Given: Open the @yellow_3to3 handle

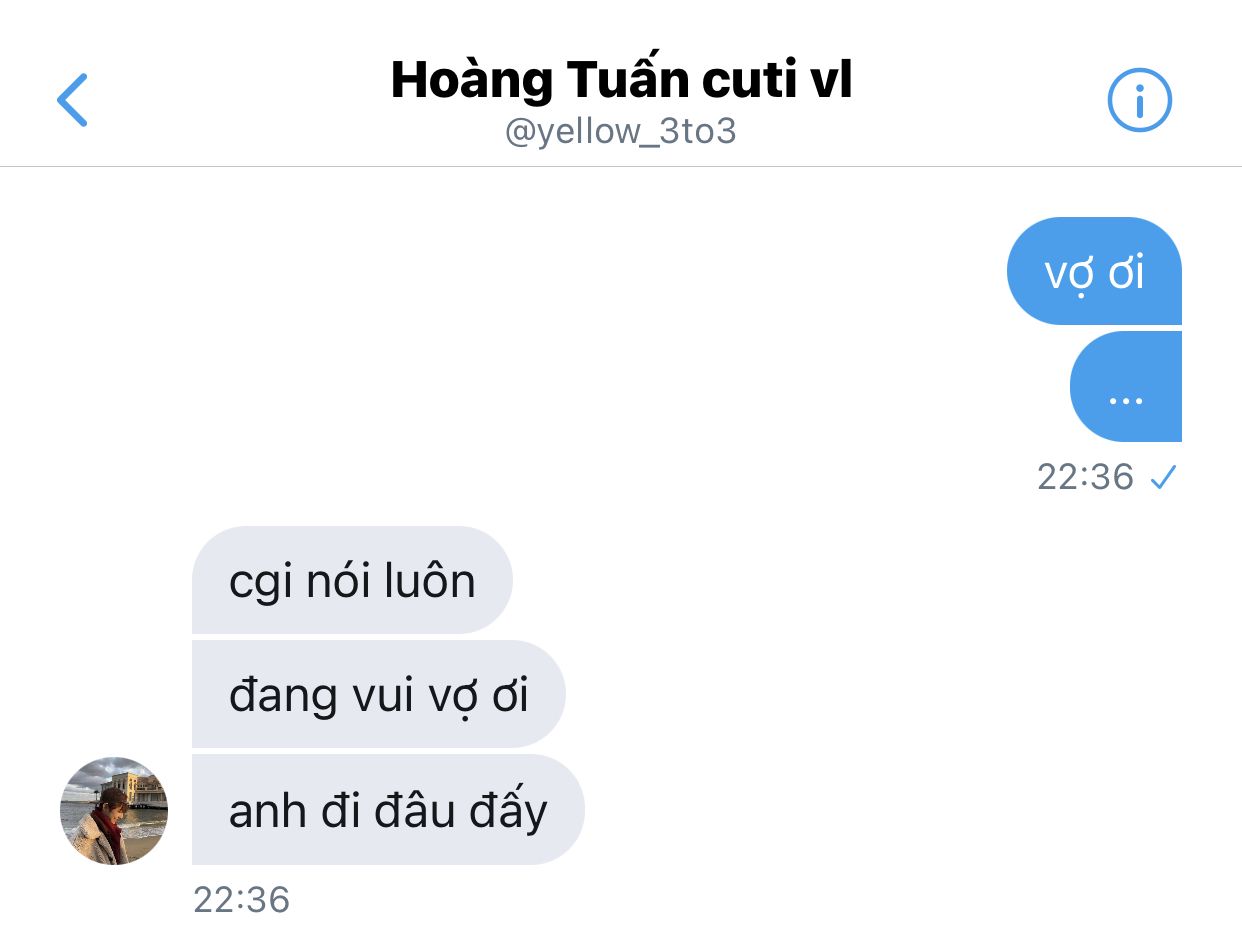Looking at the screenshot, I should [621, 132].
